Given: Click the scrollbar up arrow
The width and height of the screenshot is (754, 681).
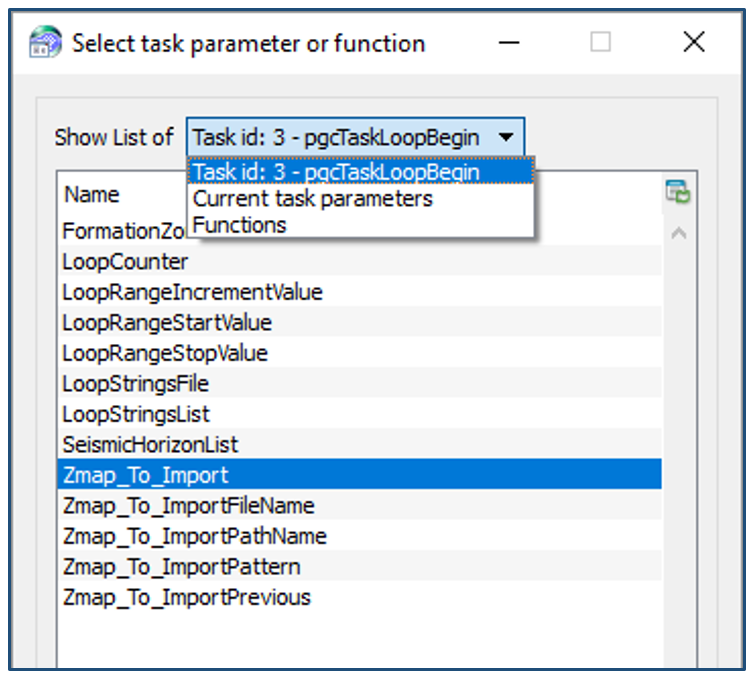Looking at the screenshot, I should pyautogui.click(x=678, y=234).
